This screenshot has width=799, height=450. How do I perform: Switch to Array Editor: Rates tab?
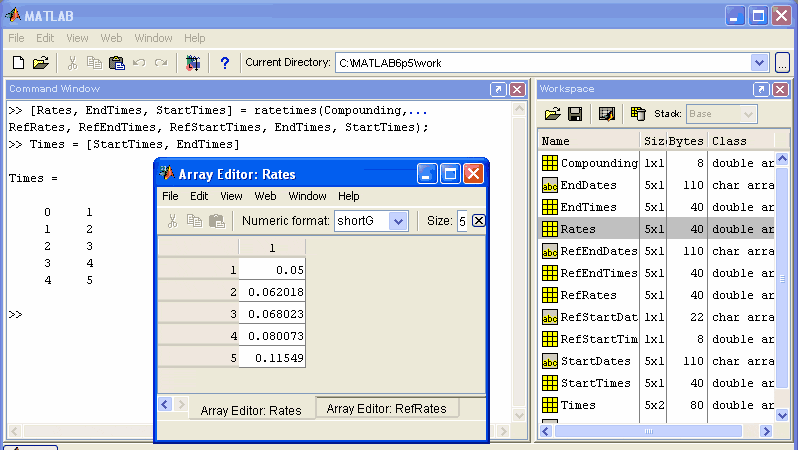coord(251,410)
